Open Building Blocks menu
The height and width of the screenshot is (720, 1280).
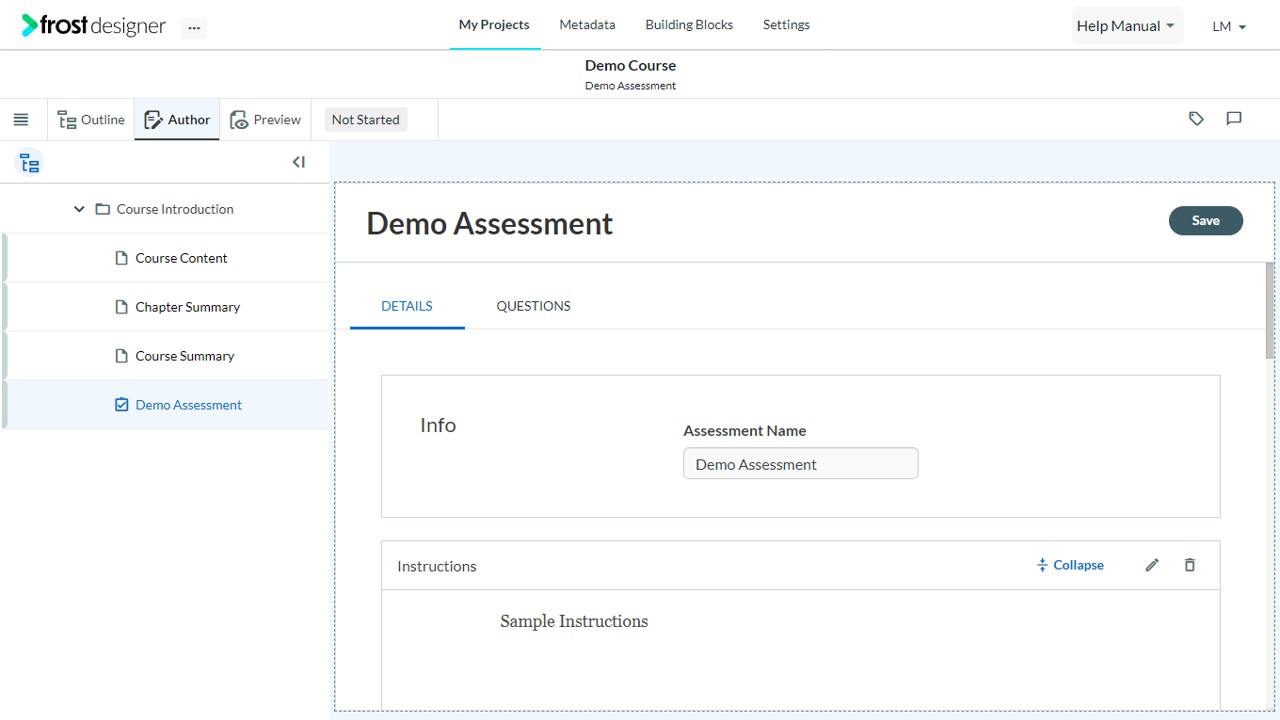(689, 25)
